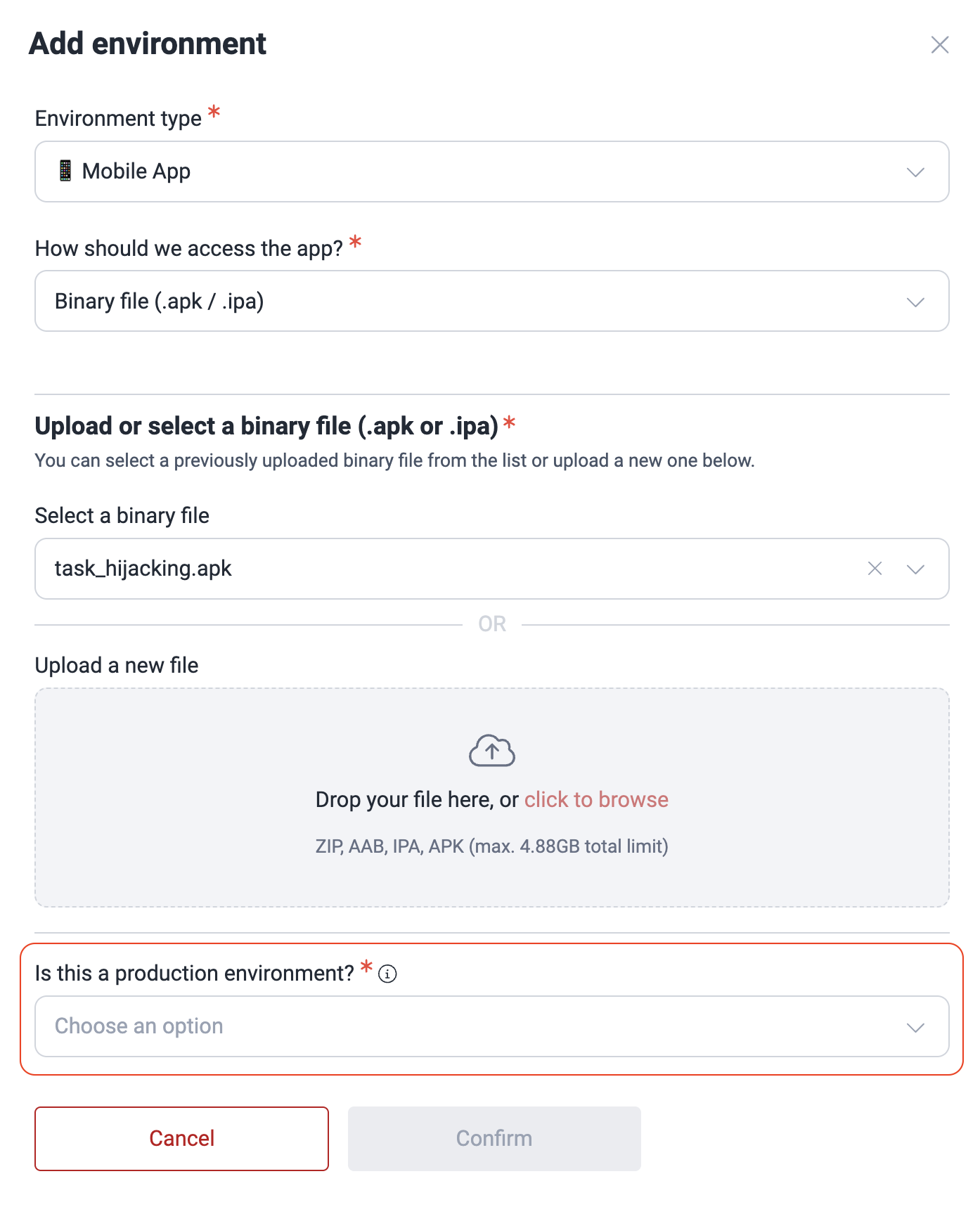980x1207 pixels.
Task: Expand the Binary file (.apk / .ipa) dropdown
Action: click(x=915, y=301)
